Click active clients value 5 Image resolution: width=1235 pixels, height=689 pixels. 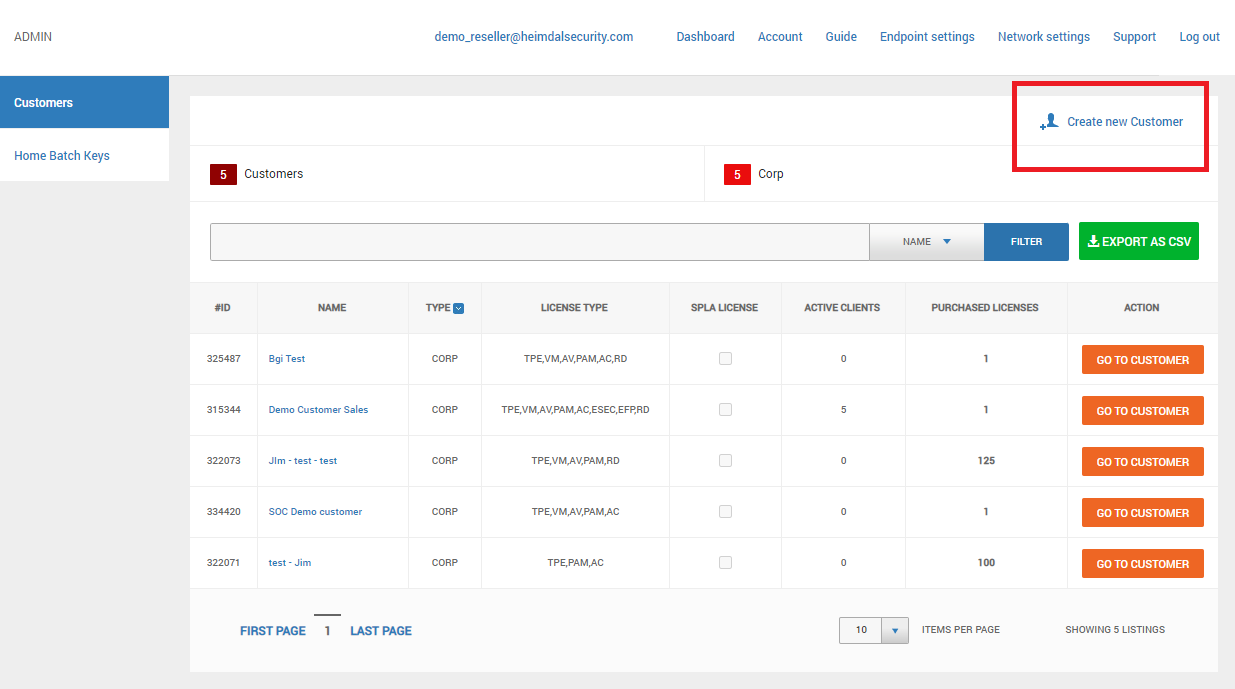[843, 410]
